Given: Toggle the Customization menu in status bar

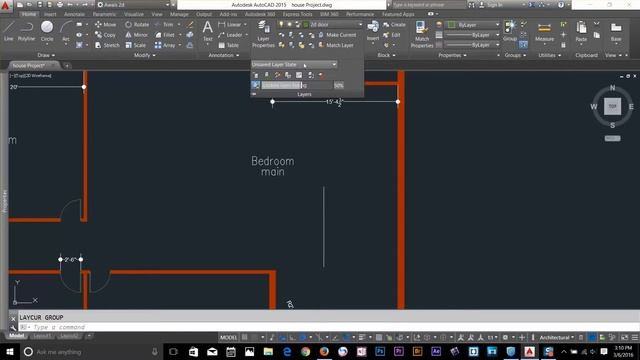Looking at the screenshot, I should point(635,338).
